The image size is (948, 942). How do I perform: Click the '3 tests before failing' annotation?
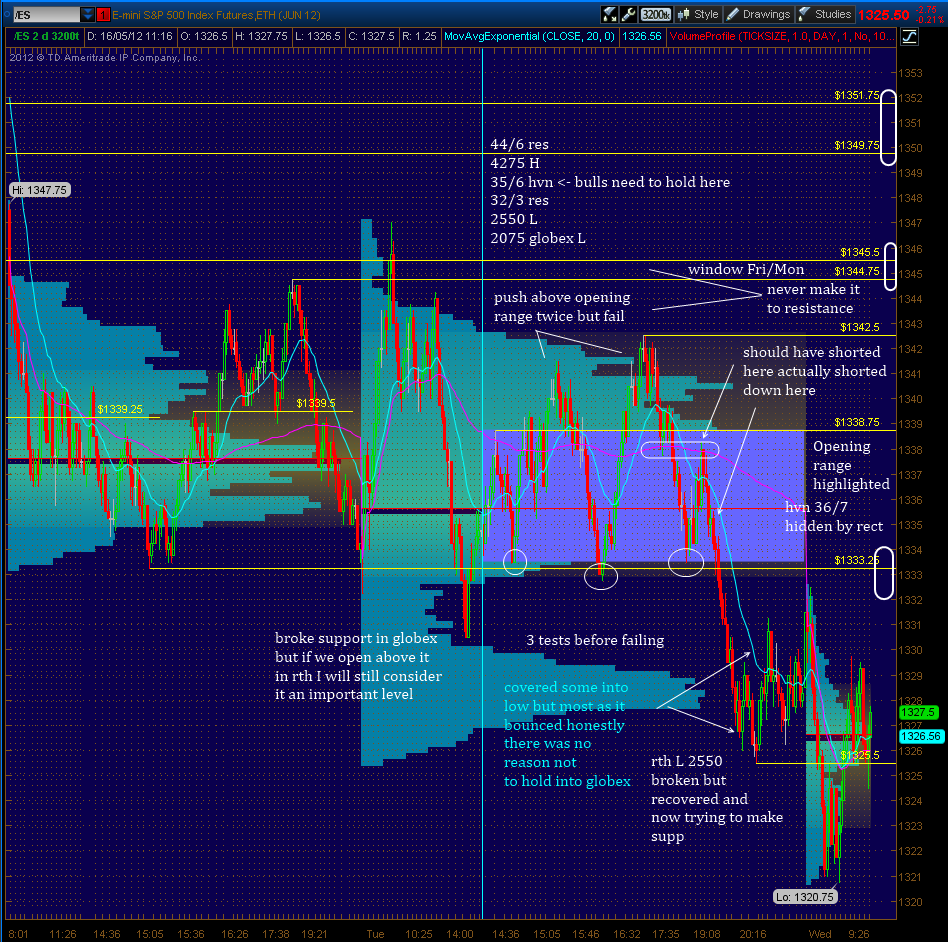point(595,640)
